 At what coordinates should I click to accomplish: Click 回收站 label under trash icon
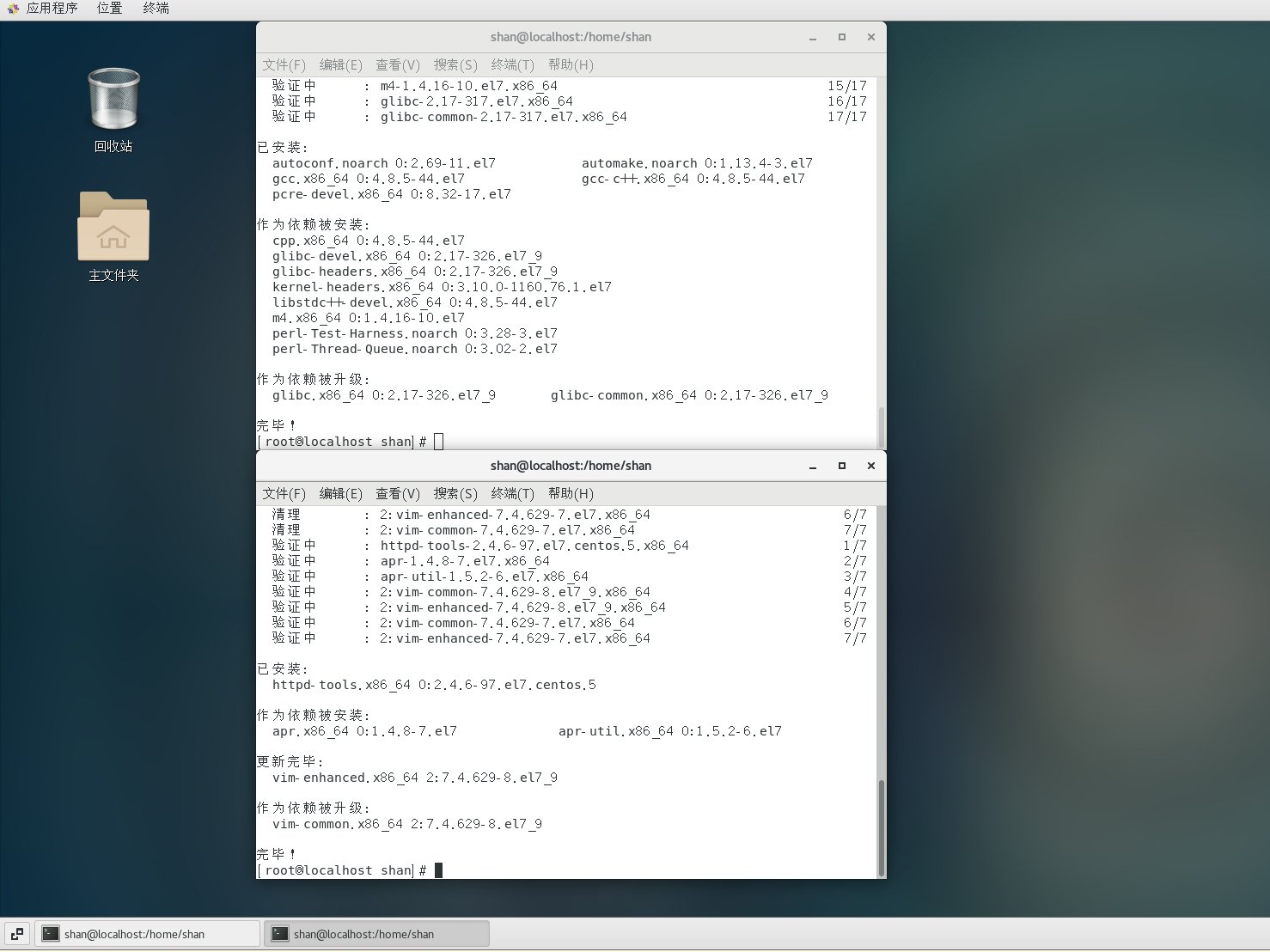tap(113, 147)
